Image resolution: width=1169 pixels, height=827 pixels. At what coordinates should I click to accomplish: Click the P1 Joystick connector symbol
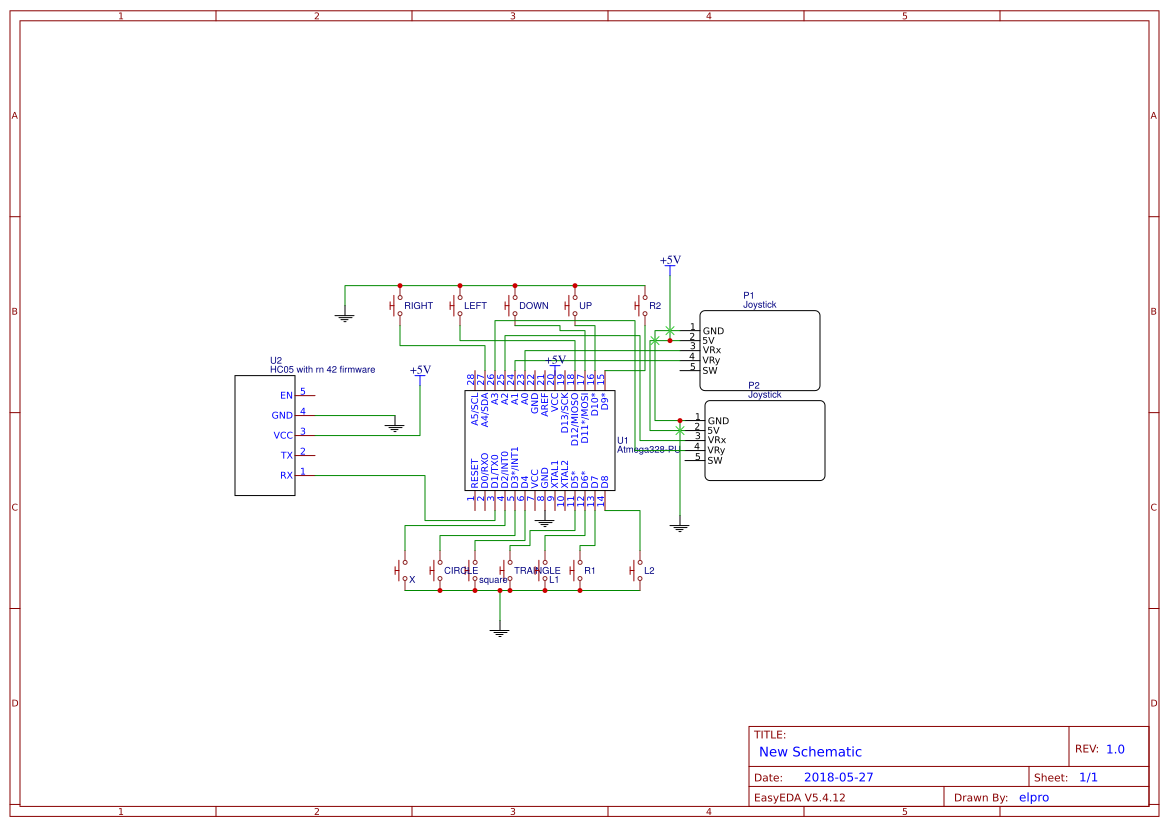pyautogui.click(x=762, y=350)
